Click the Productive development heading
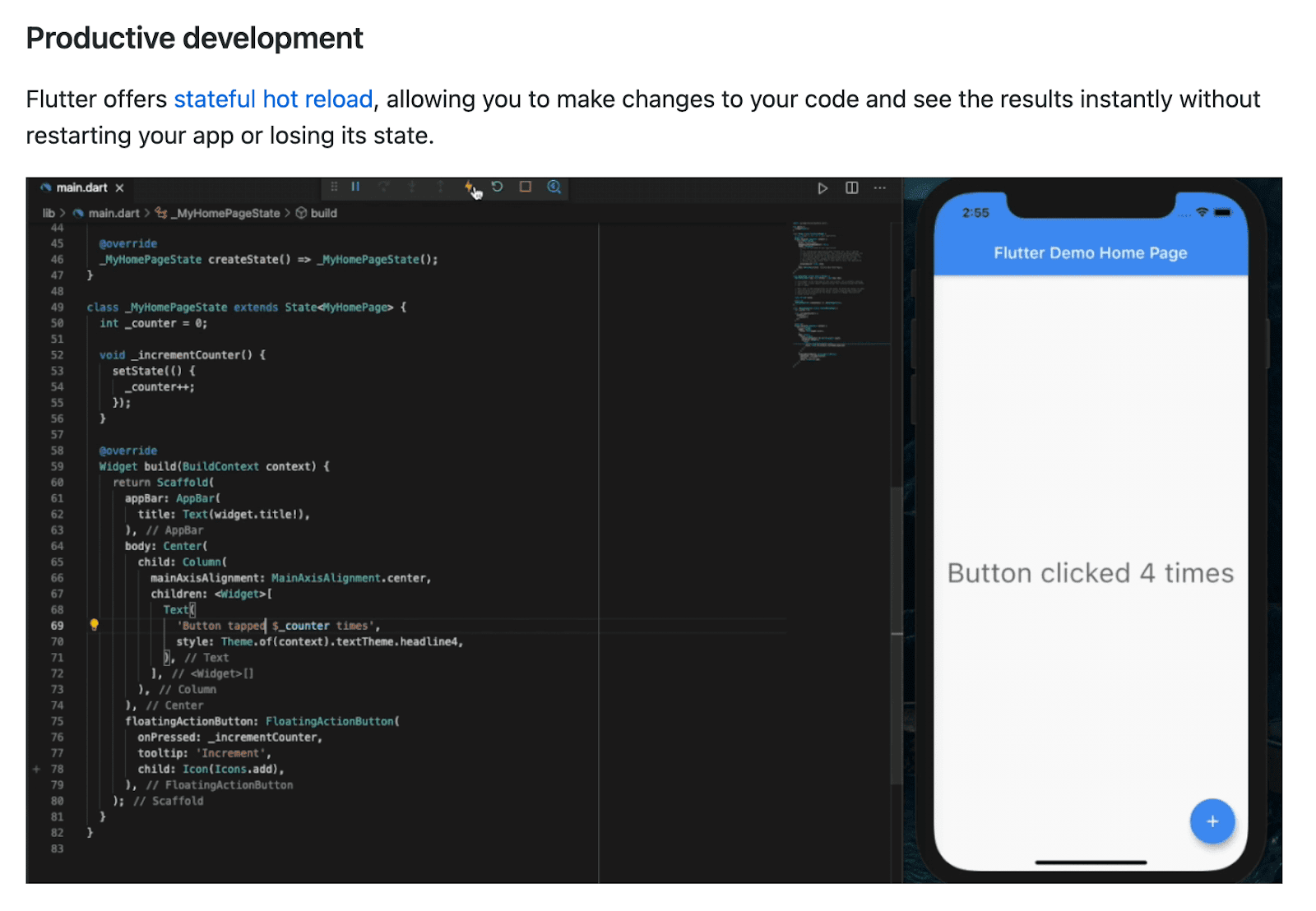Viewport: 1316px width, 911px height. tap(195, 39)
